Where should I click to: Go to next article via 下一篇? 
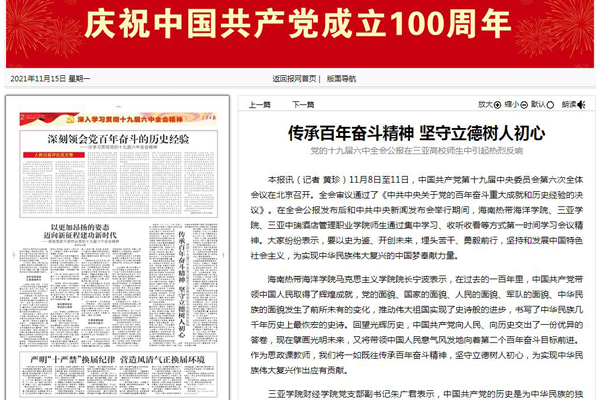tap(302, 103)
